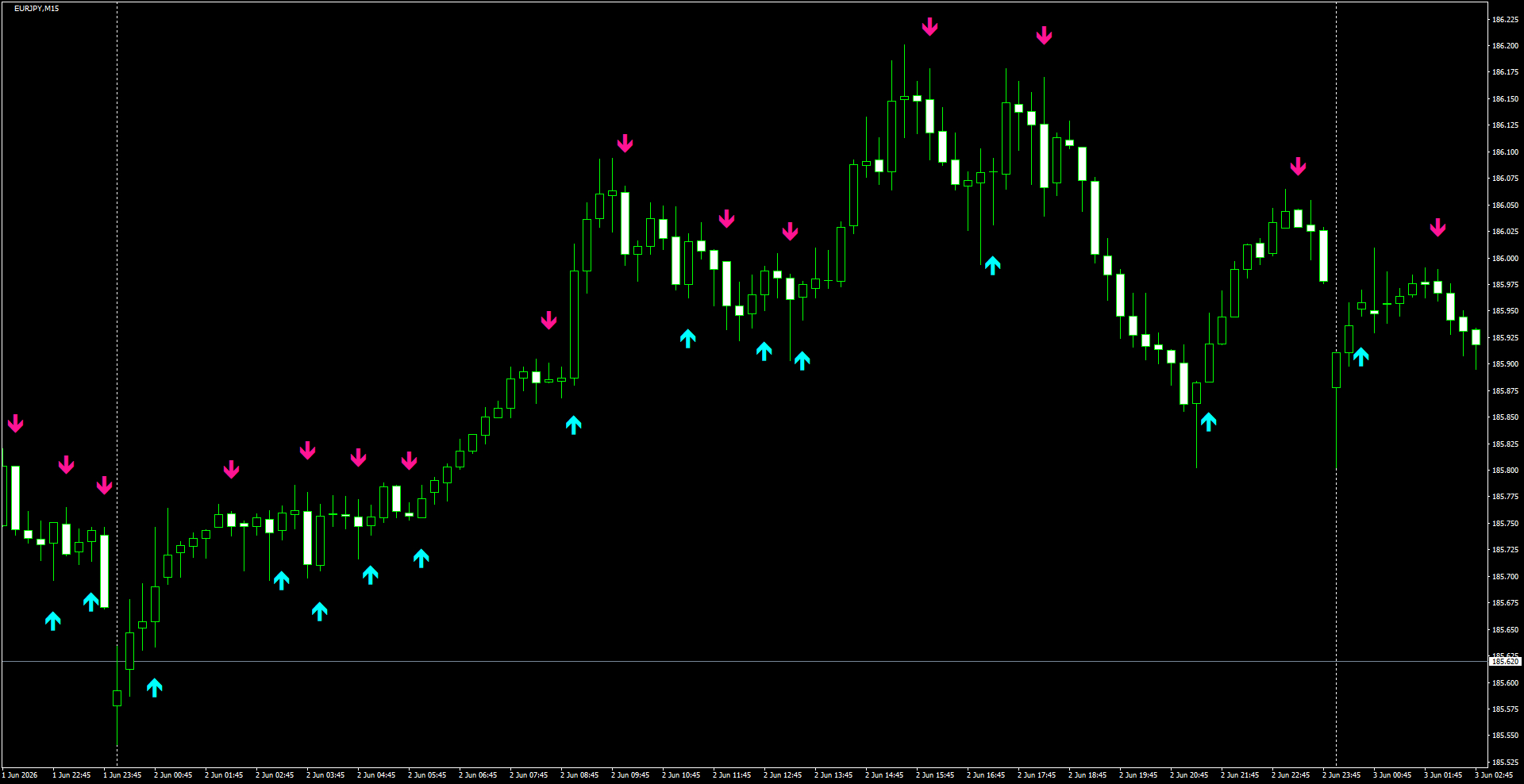
Task: Click the 2 Jun 22:45 time label
Action: [1291, 775]
